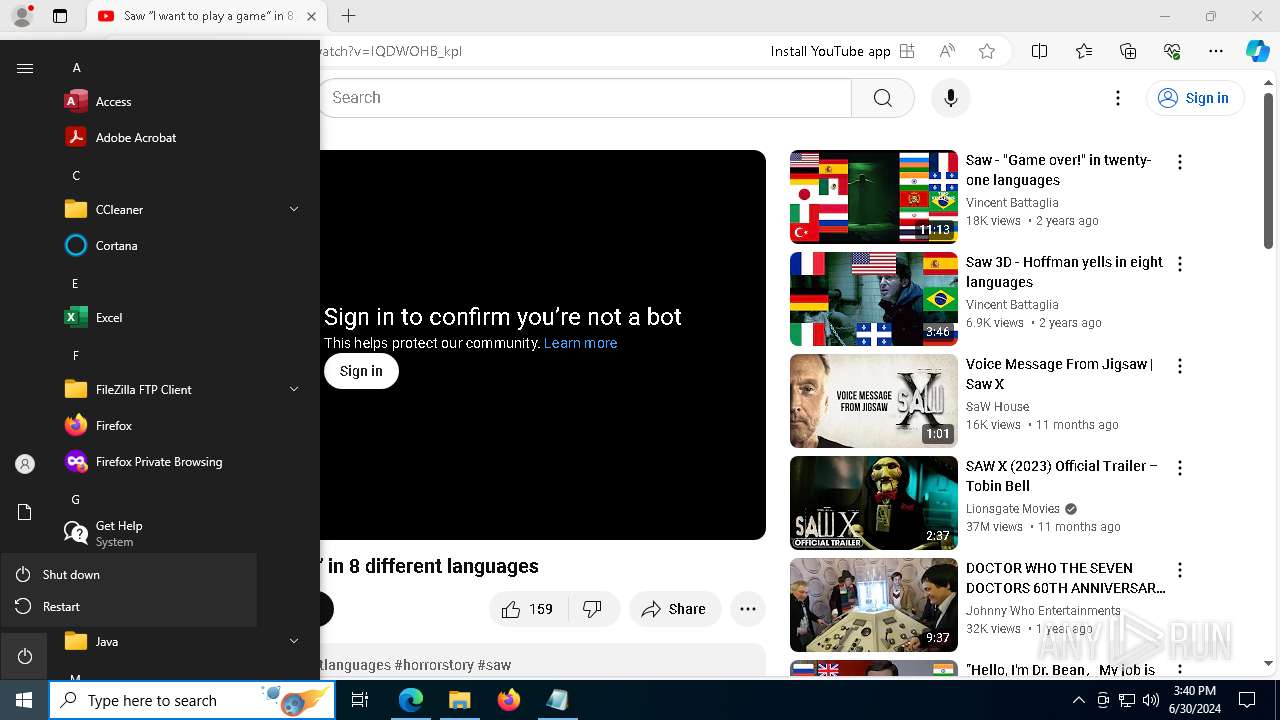Open Edge tab actions menu icon
The height and width of the screenshot is (720, 1280).
tap(60, 16)
